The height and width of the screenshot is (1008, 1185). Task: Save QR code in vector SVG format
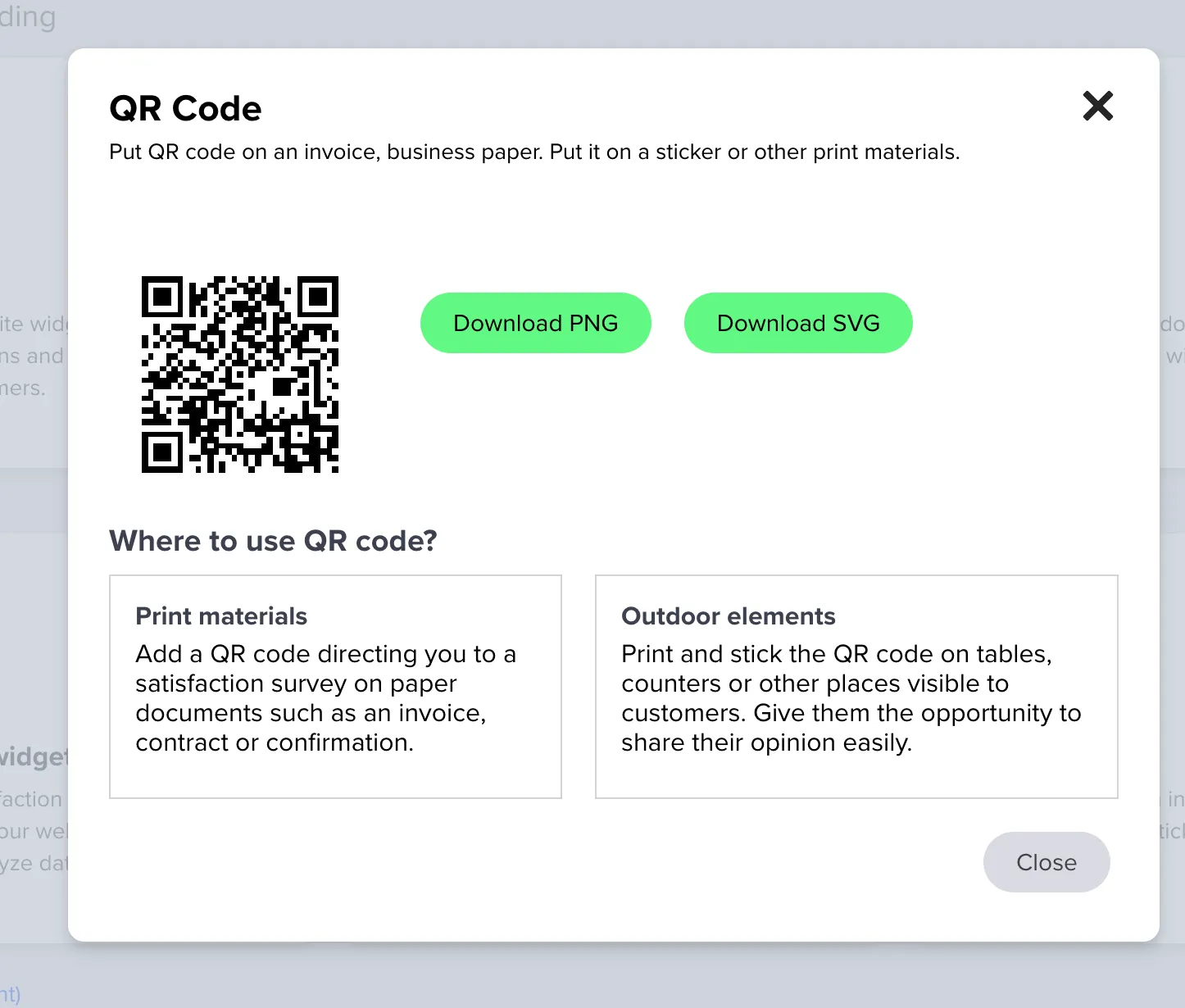pyautogui.click(x=797, y=323)
